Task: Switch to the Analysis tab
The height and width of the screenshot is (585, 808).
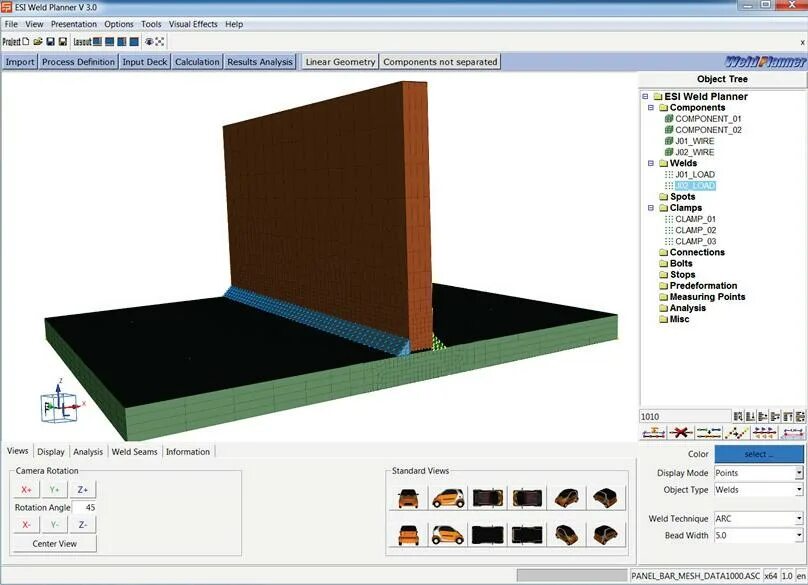Action: point(88,452)
